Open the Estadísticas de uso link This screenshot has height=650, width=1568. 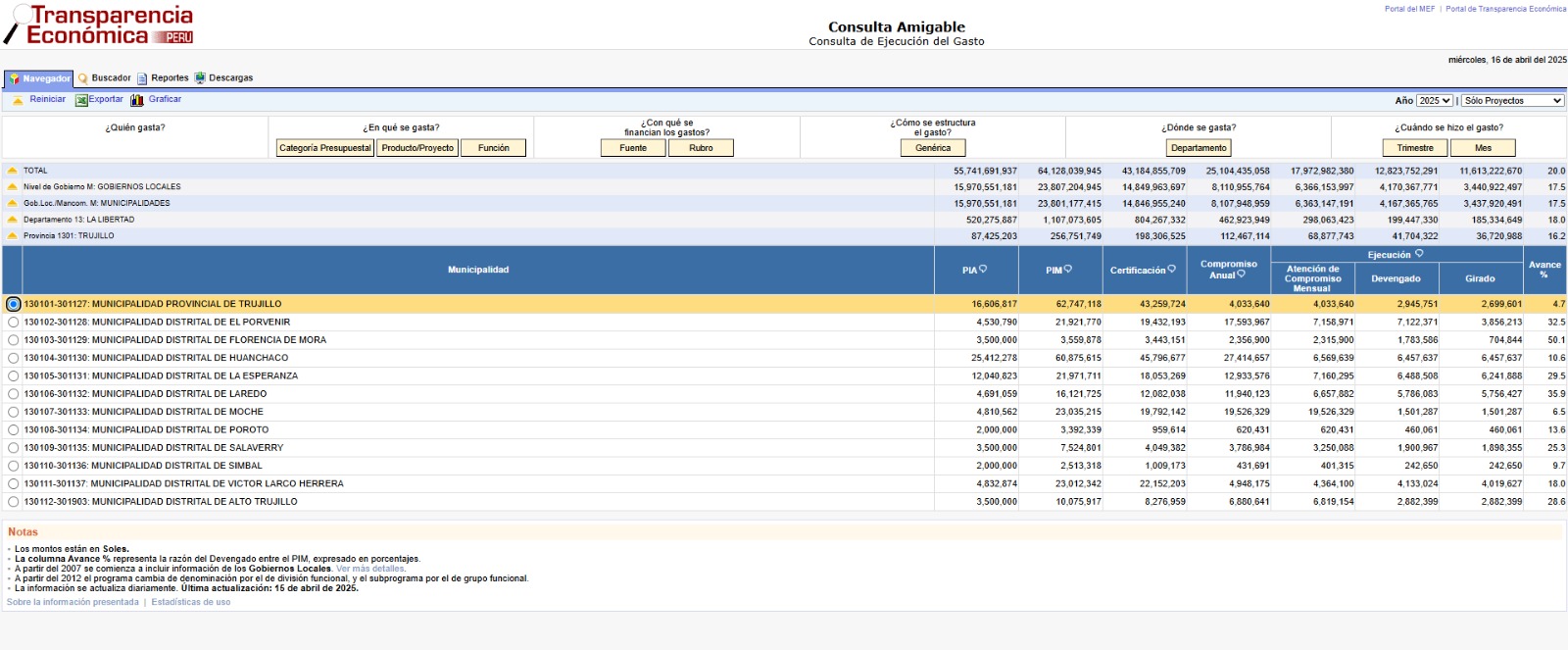(191, 603)
